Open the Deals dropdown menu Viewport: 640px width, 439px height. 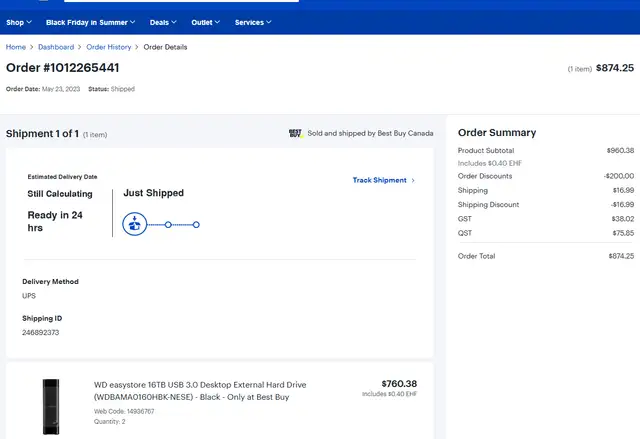[163, 22]
